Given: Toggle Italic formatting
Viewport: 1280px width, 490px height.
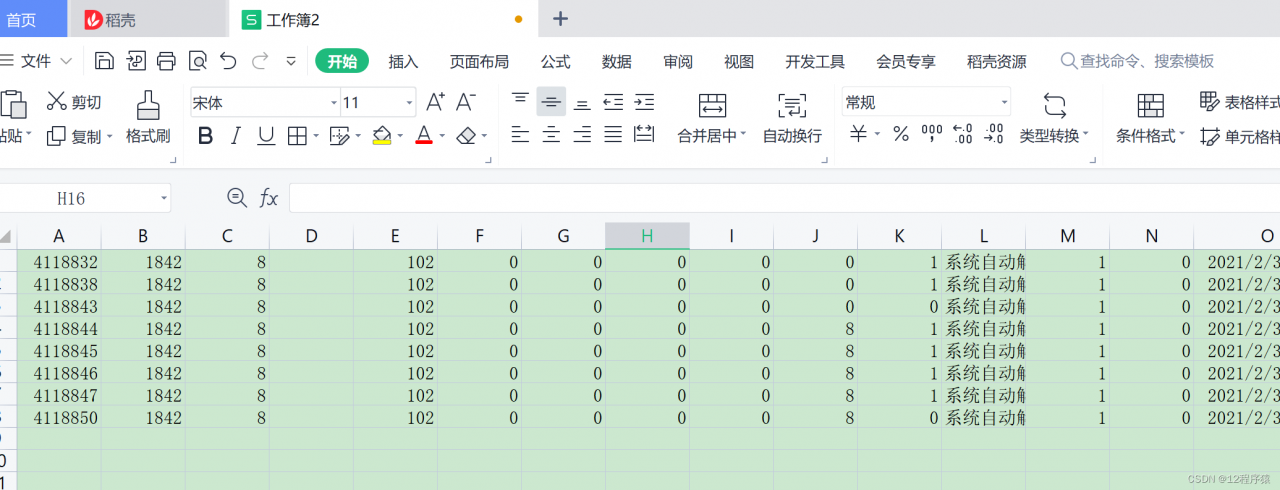Looking at the screenshot, I should coord(236,136).
